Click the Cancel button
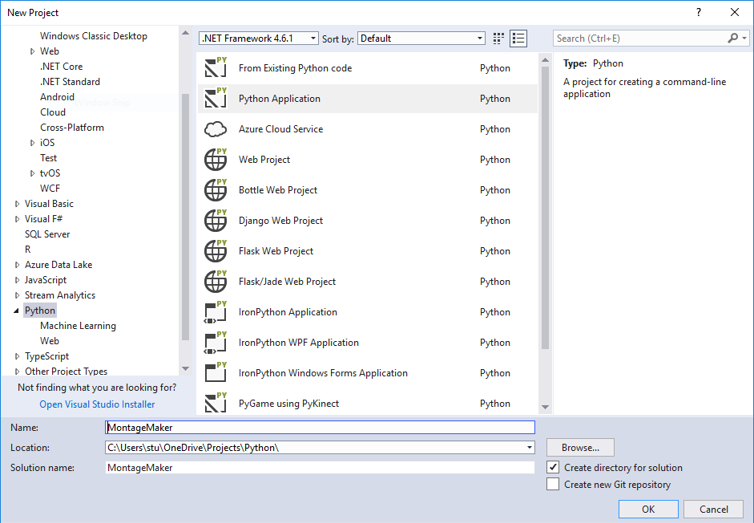 (x=714, y=509)
